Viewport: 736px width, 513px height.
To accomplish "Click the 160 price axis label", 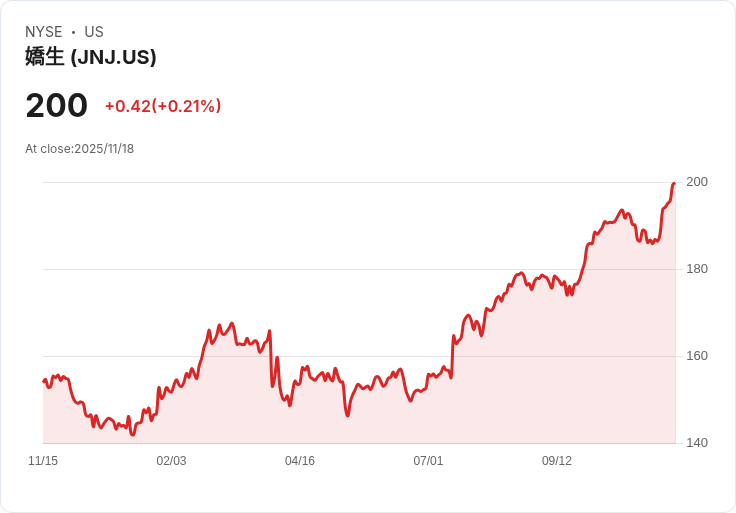I will [697, 356].
